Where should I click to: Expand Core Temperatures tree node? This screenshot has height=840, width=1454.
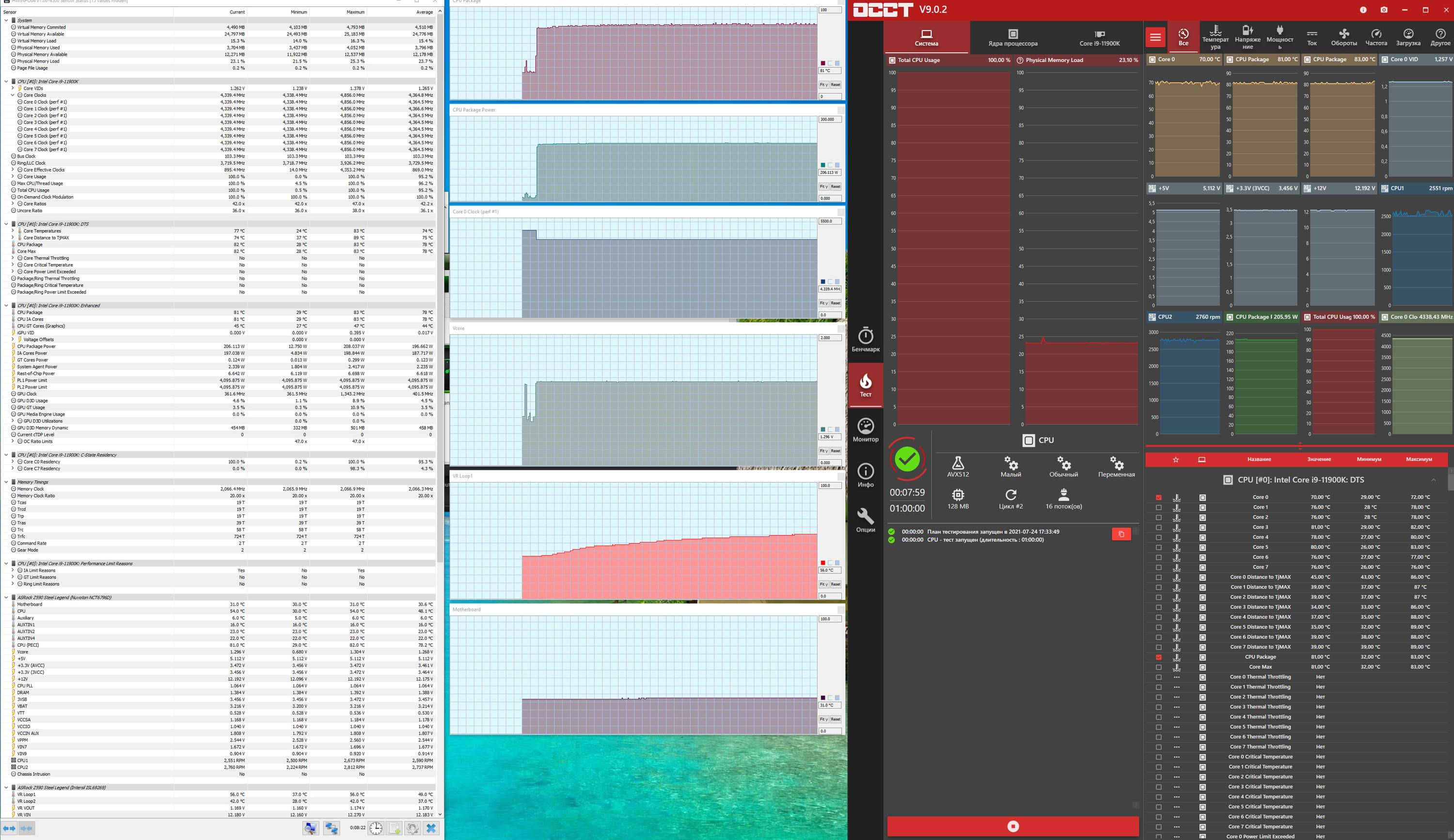click(x=13, y=231)
